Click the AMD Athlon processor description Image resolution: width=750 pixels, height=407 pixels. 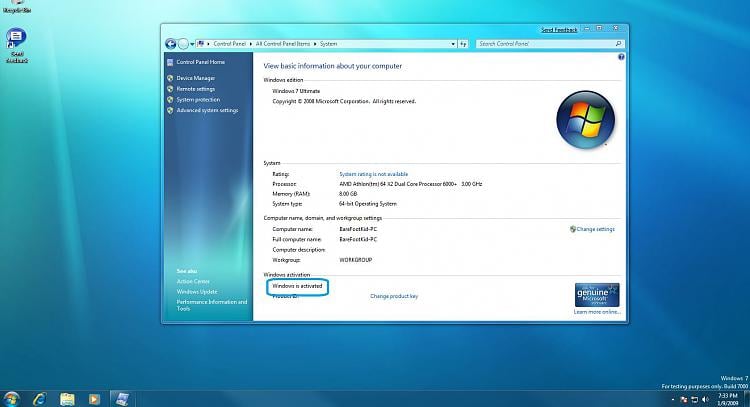point(410,184)
